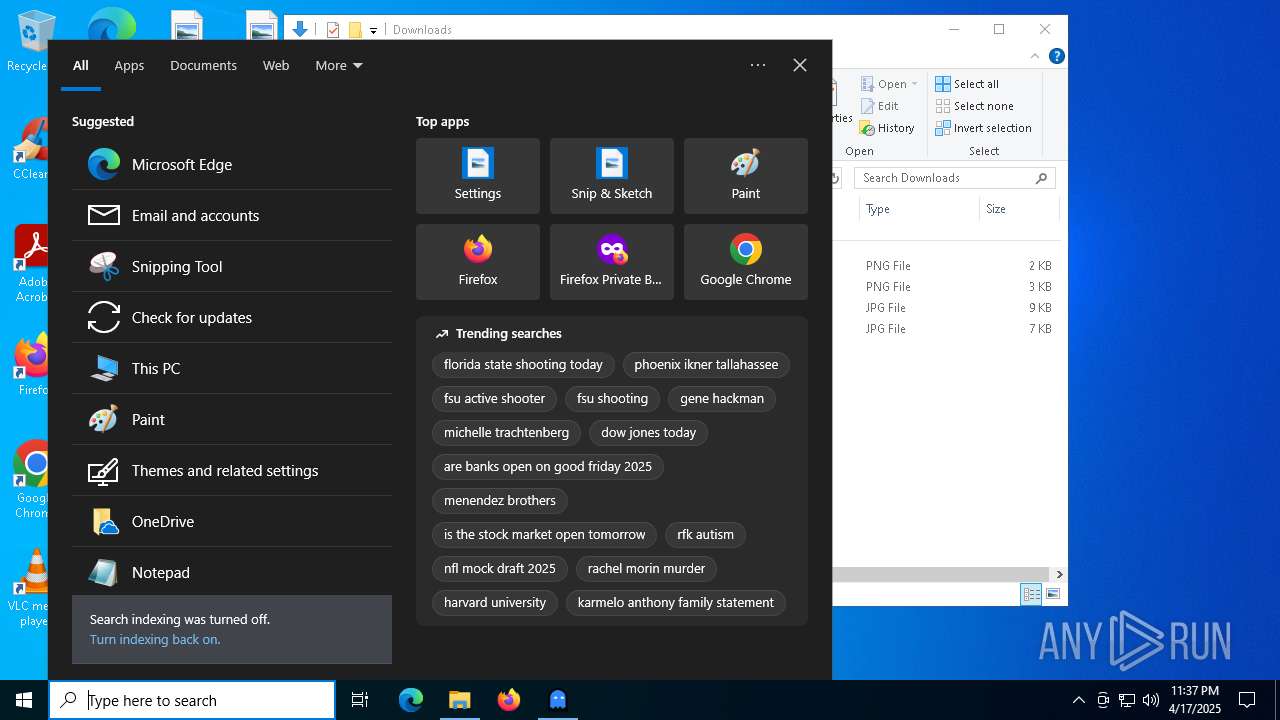
Task: Switch Explorer to large icons view
Action: (1052, 594)
